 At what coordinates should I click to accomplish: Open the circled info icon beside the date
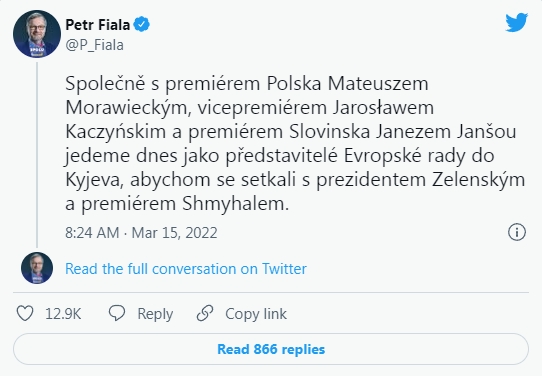517,232
